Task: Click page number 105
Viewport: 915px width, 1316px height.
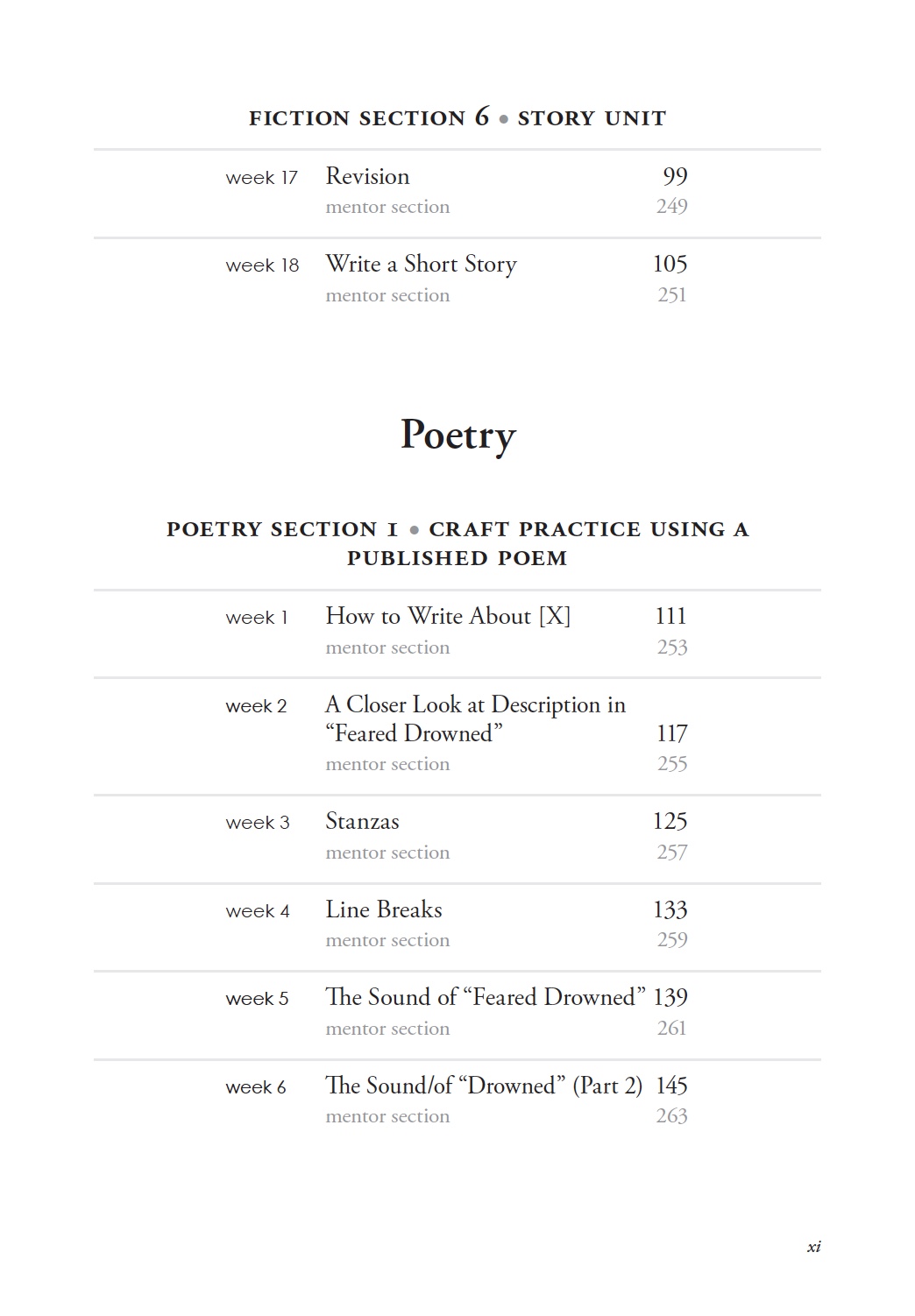Action: 670,264
